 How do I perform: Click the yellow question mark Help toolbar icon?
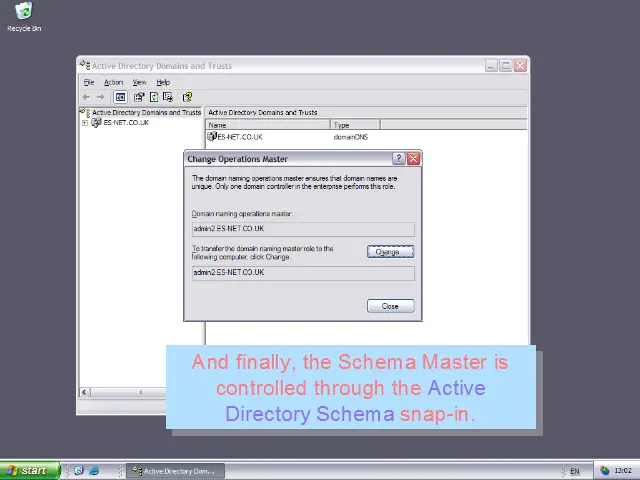[x=187, y=97]
